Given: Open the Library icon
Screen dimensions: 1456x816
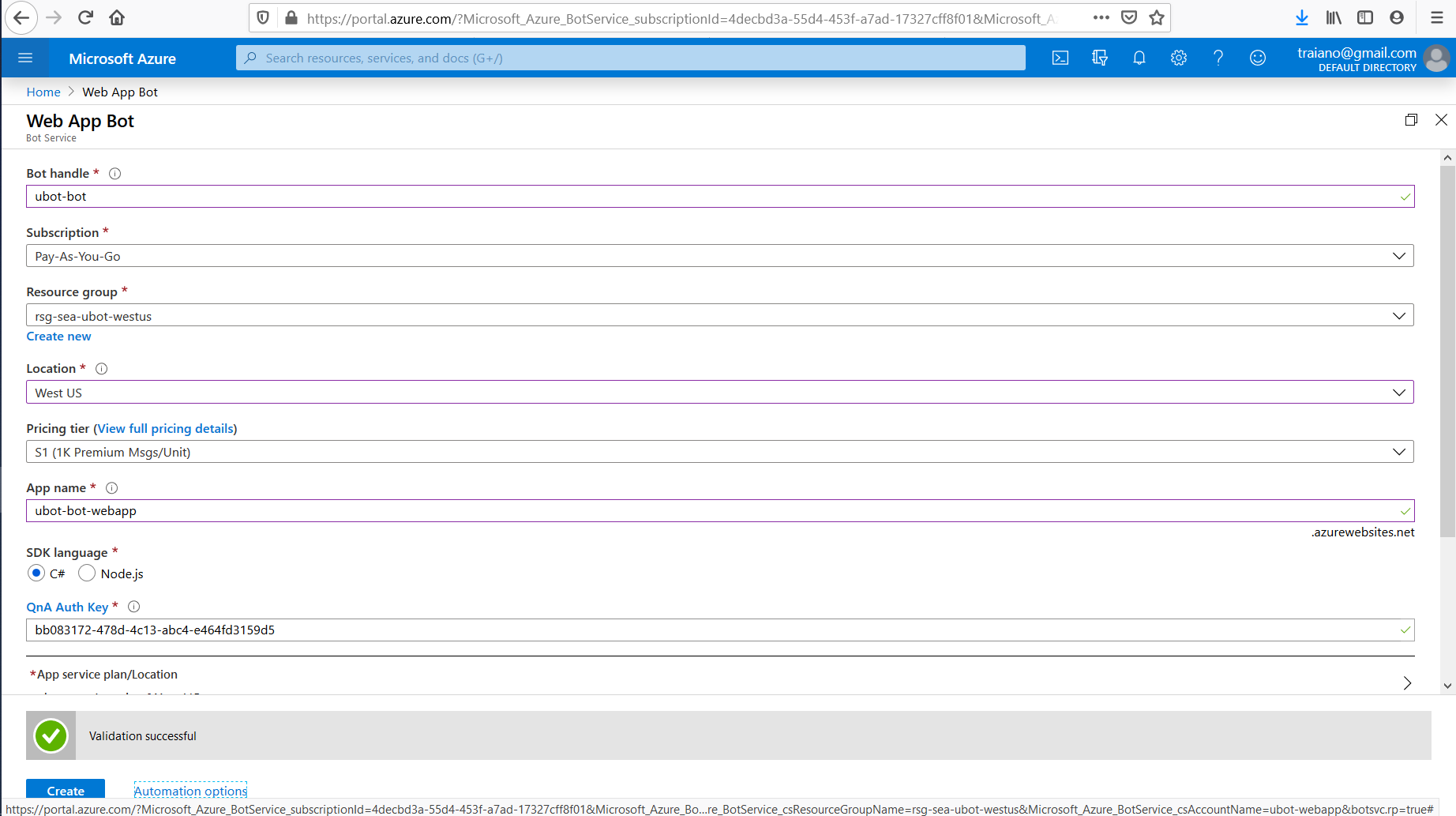Looking at the screenshot, I should click(1334, 17).
